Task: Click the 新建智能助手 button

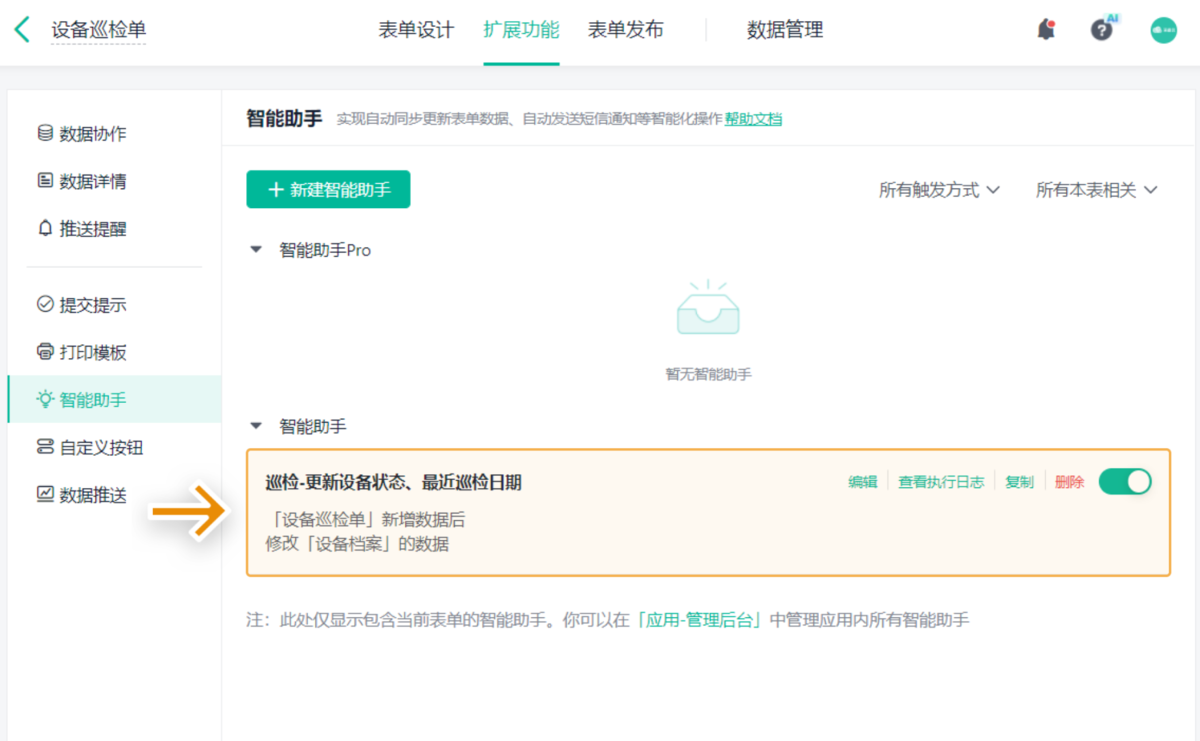Action: tap(328, 189)
